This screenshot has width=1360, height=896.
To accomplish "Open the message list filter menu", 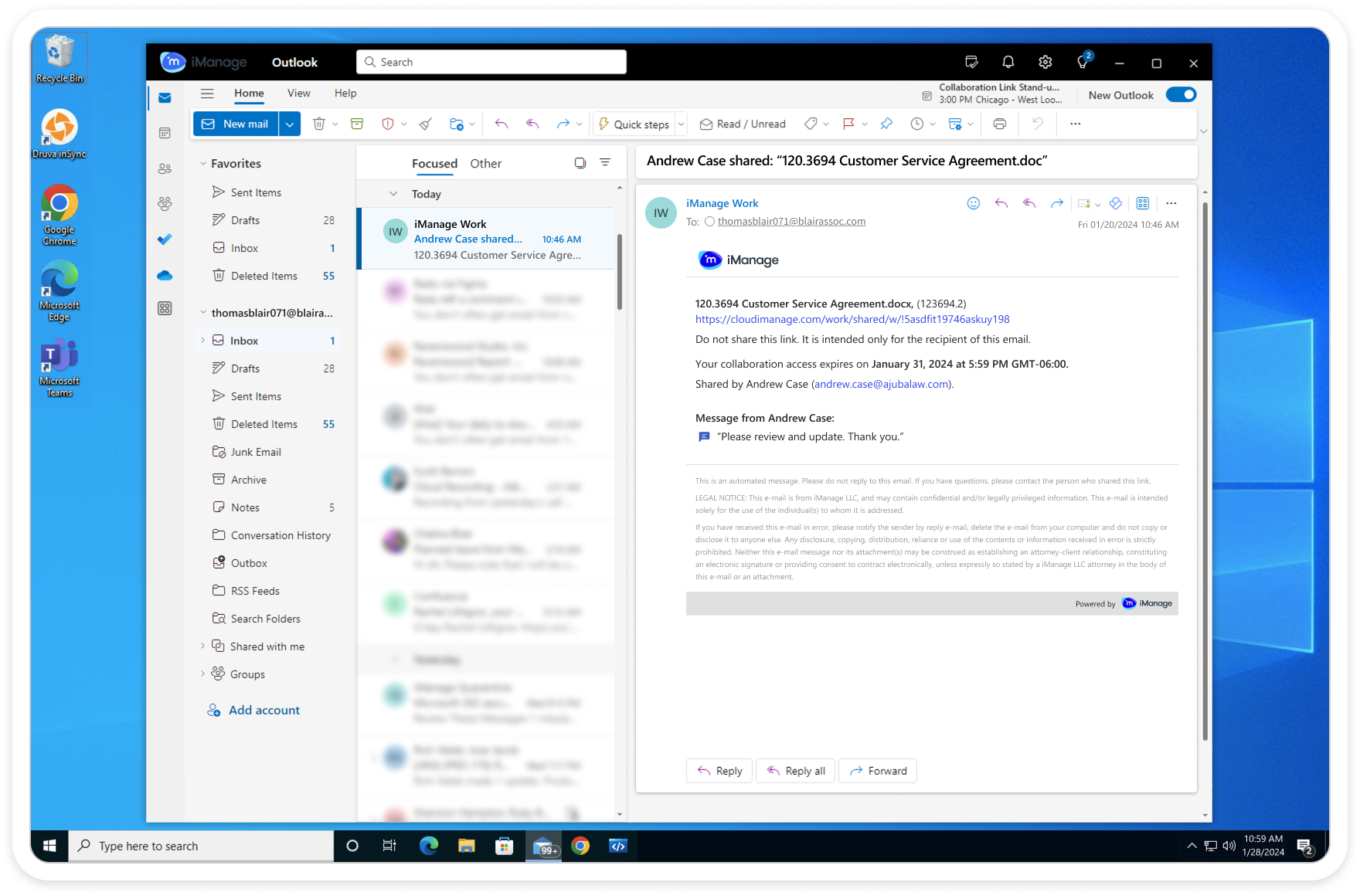I will click(x=605, y=163).
